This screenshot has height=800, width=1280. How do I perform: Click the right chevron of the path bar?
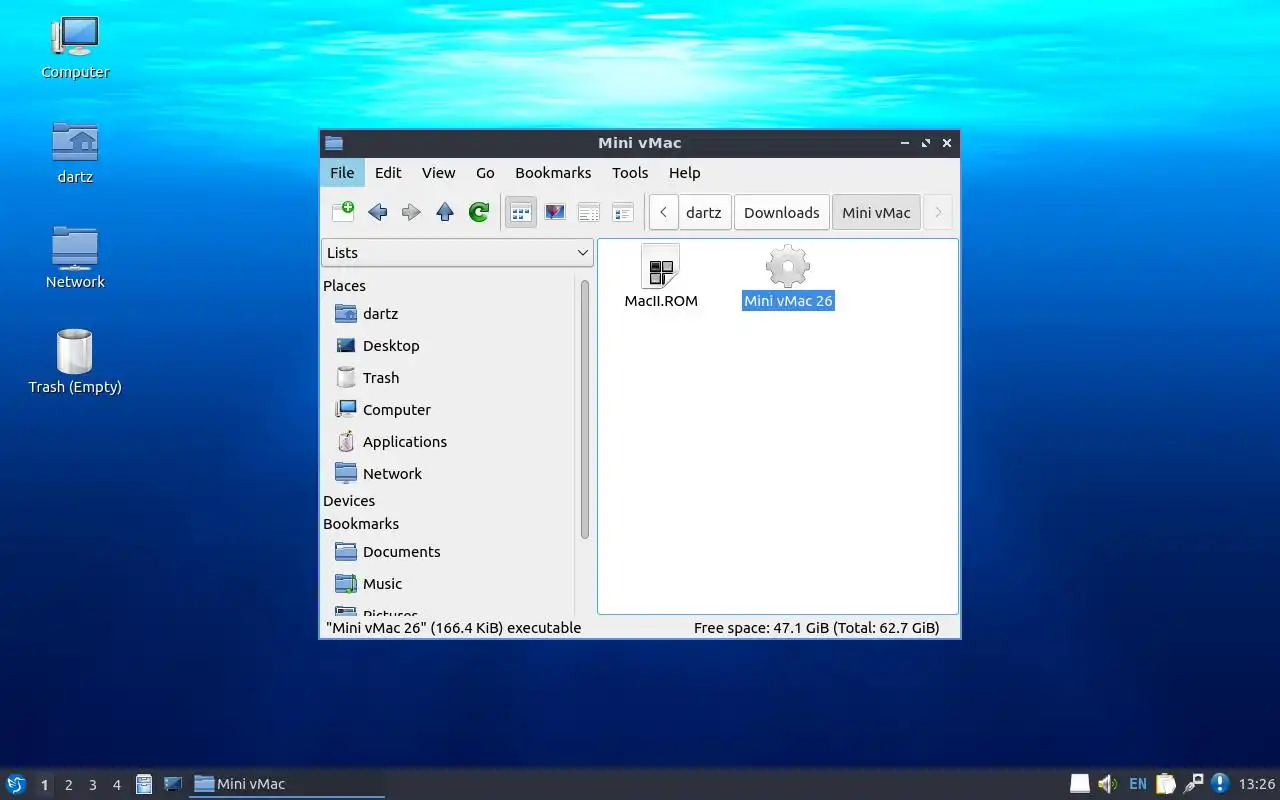click(x=937, y=212)
